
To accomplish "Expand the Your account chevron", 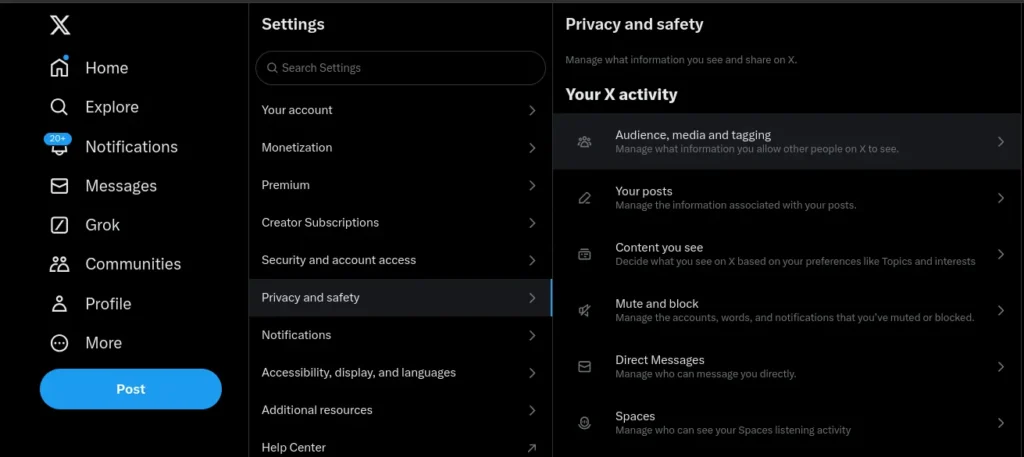I will click(531, 111).
